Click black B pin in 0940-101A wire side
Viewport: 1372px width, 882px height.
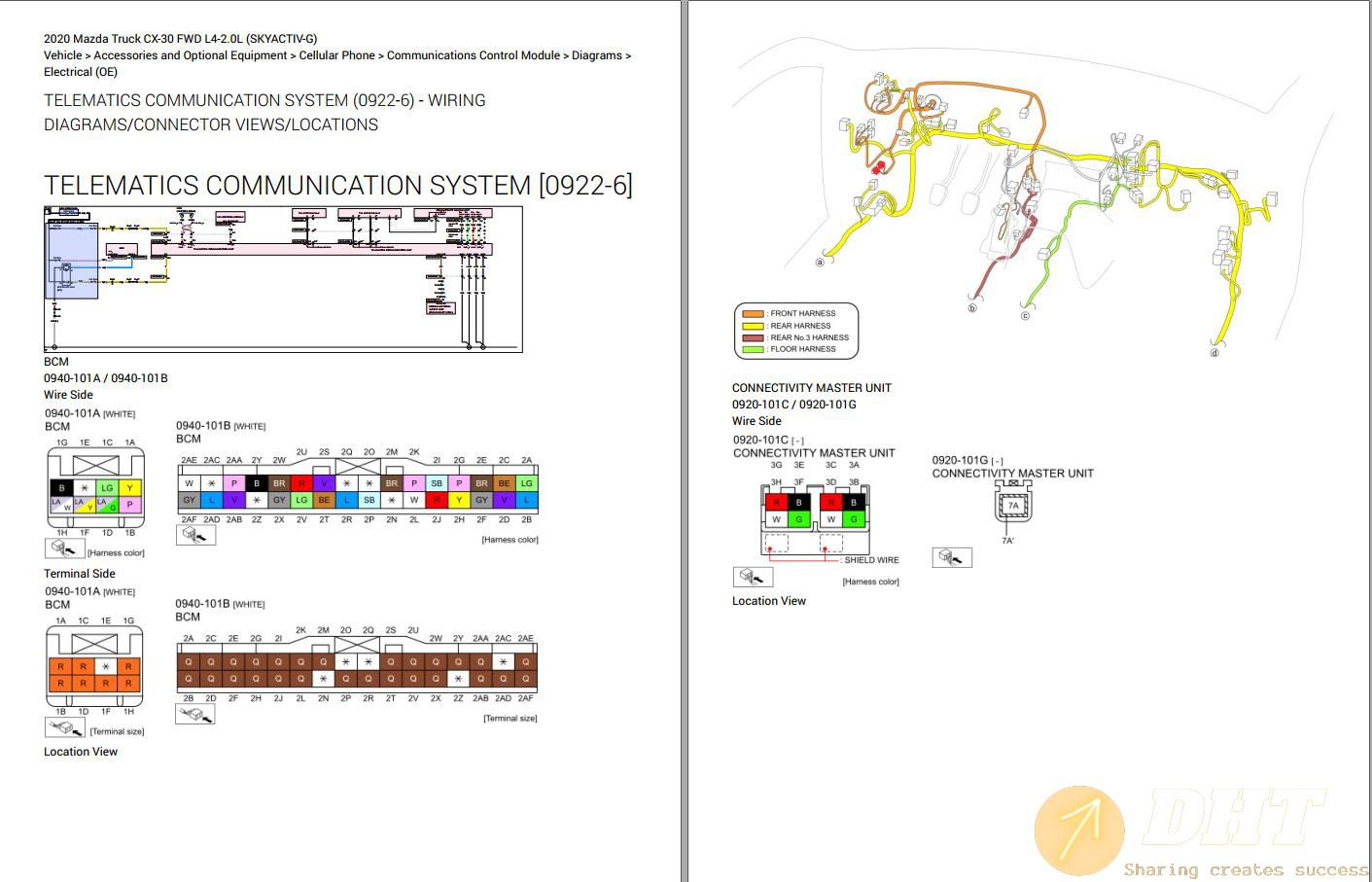tap(61, 488)
